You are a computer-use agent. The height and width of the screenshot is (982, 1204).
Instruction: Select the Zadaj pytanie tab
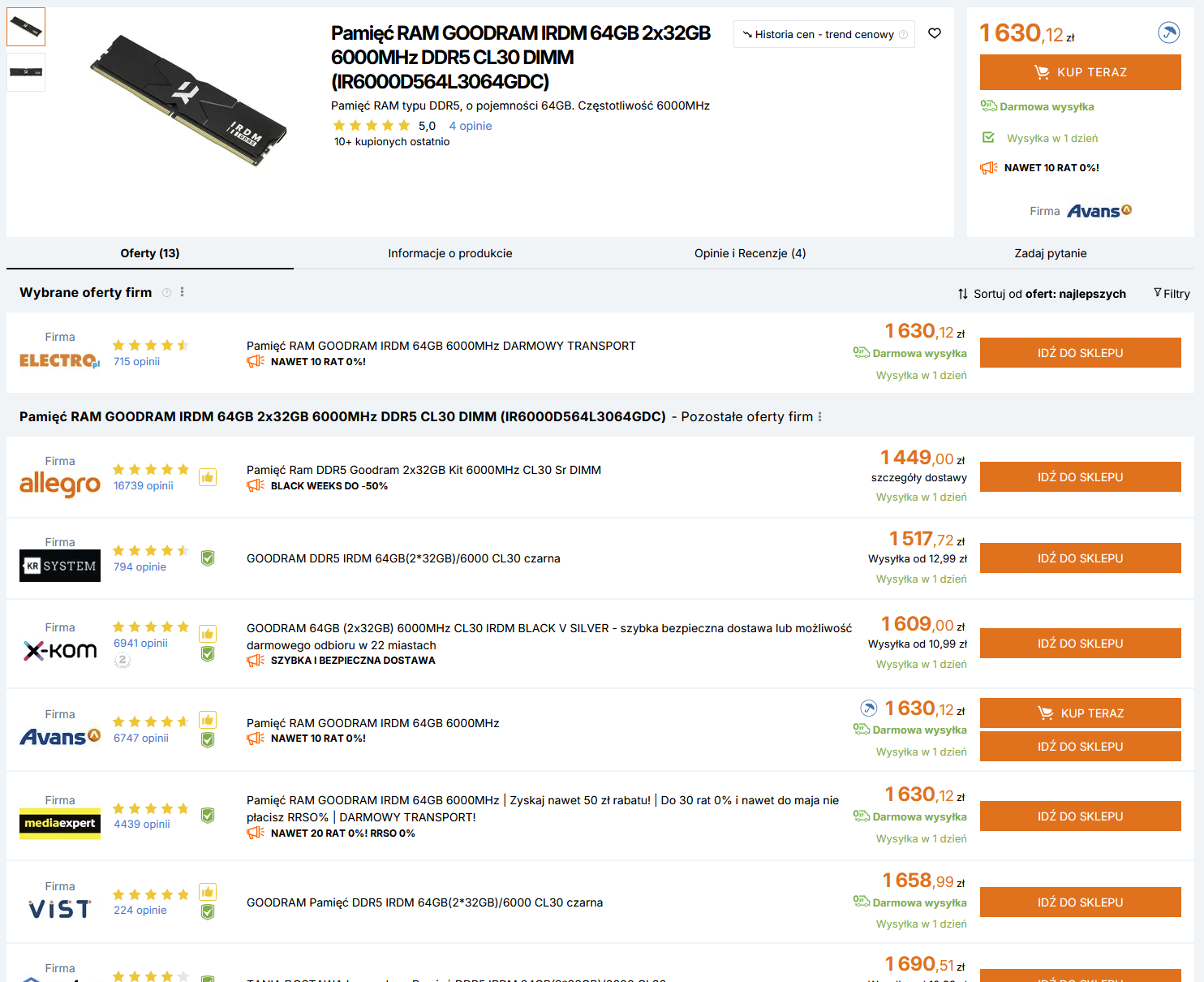click(1050, 253)
